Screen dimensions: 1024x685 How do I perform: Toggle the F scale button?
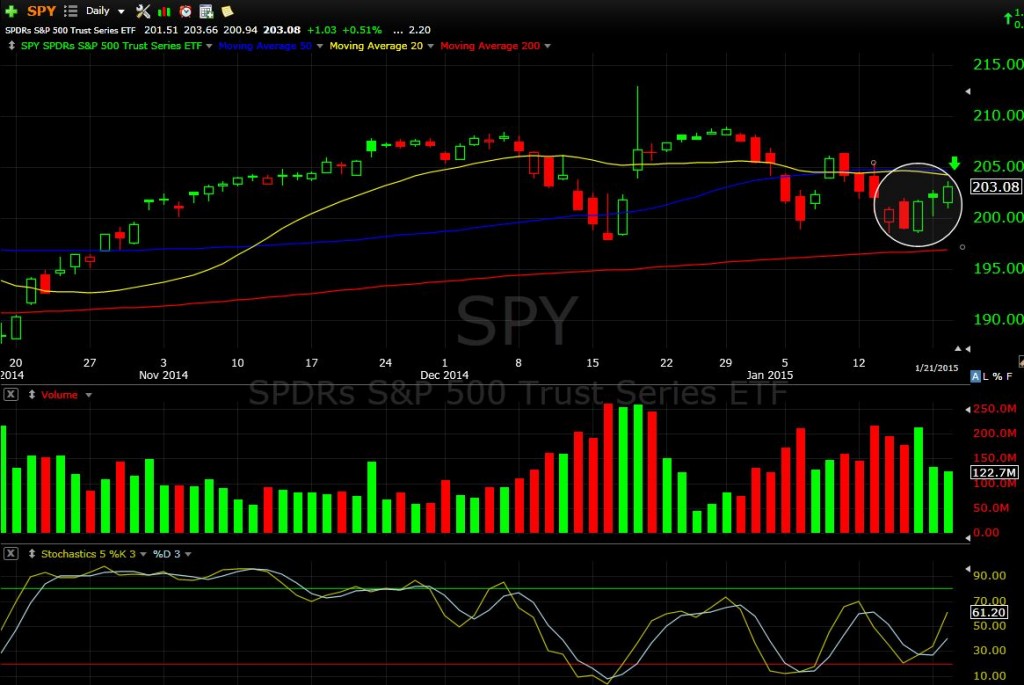[x=1009, y=376]
